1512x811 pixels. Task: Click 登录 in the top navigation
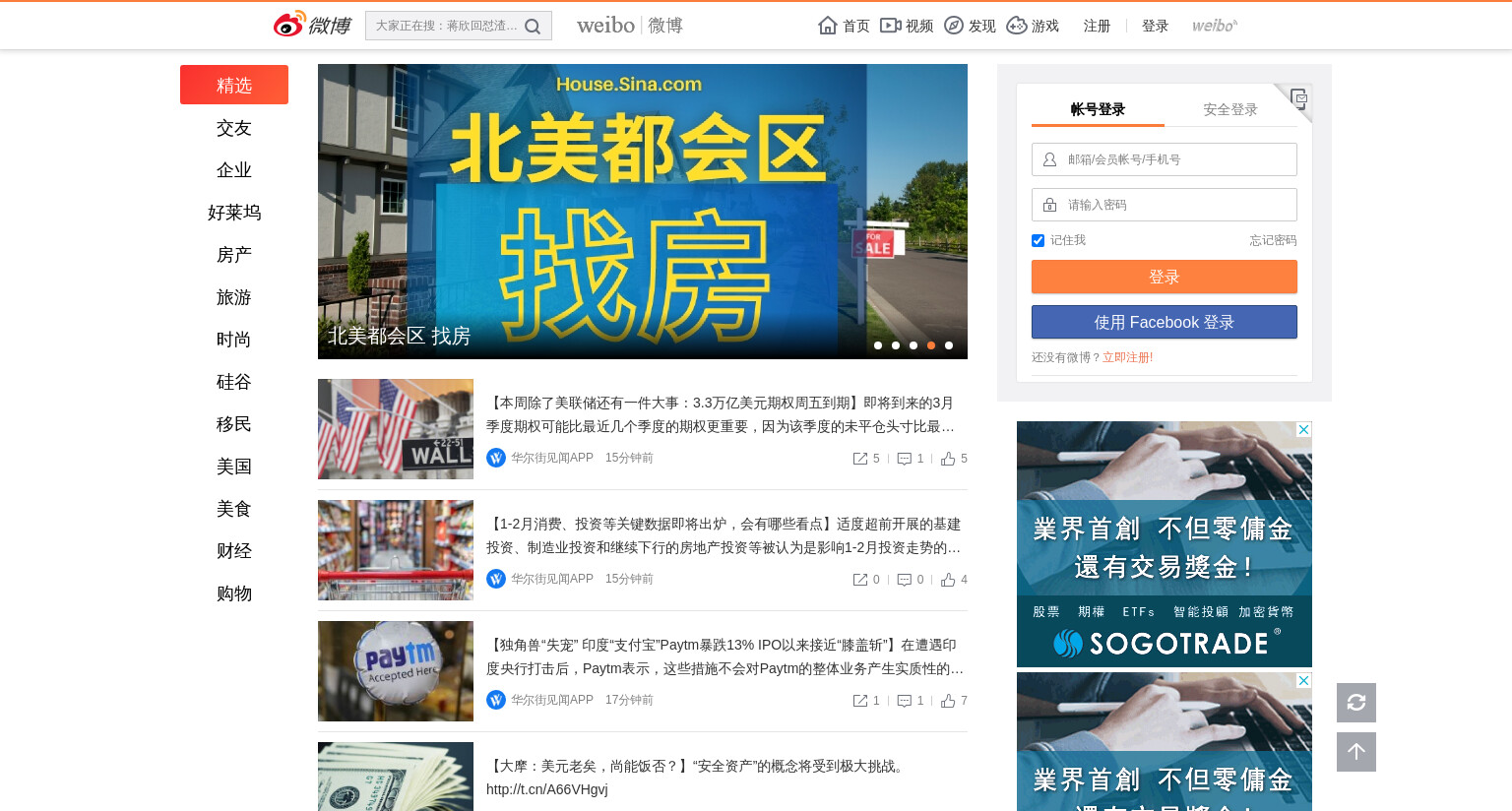tap(1155, 26)
